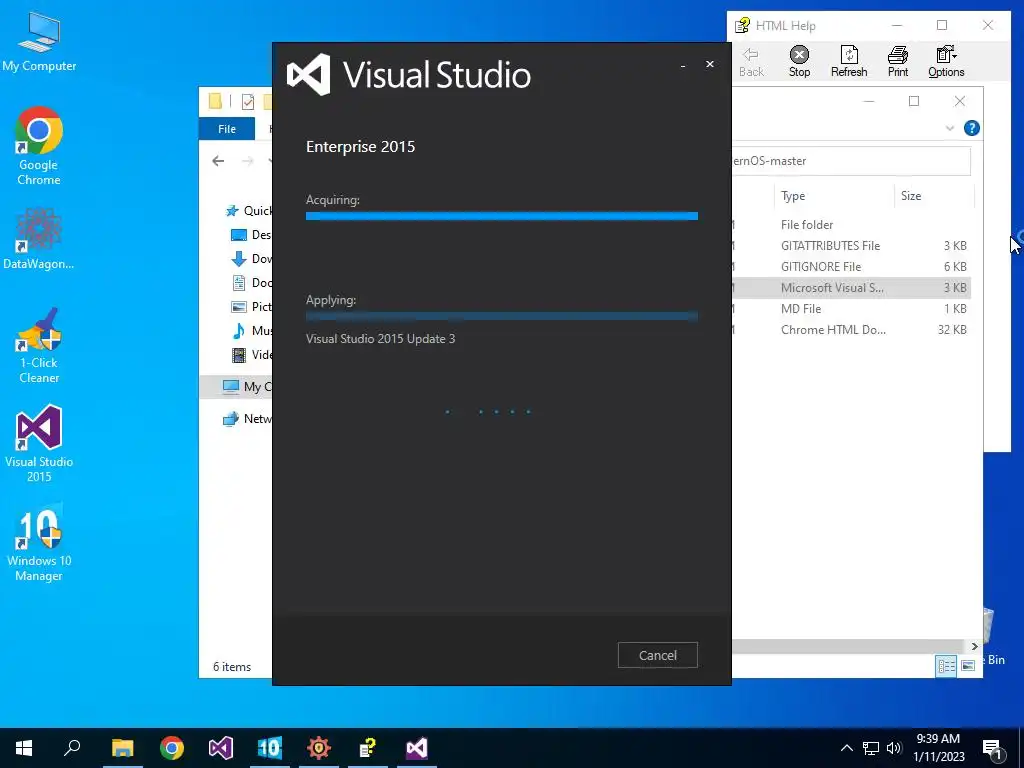Open Options in HTML Help toolbar
The image size is (1024, 768).
[x=946, y=61]
